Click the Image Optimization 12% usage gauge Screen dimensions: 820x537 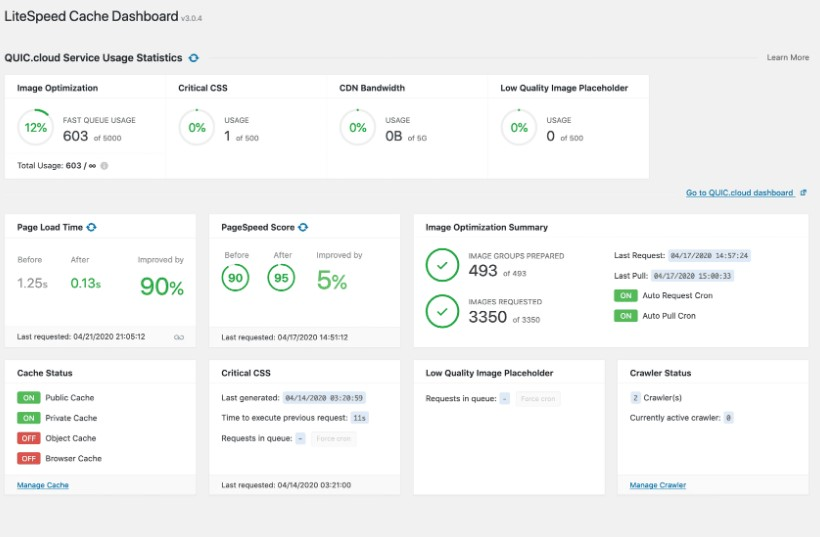tap(36, 128)
